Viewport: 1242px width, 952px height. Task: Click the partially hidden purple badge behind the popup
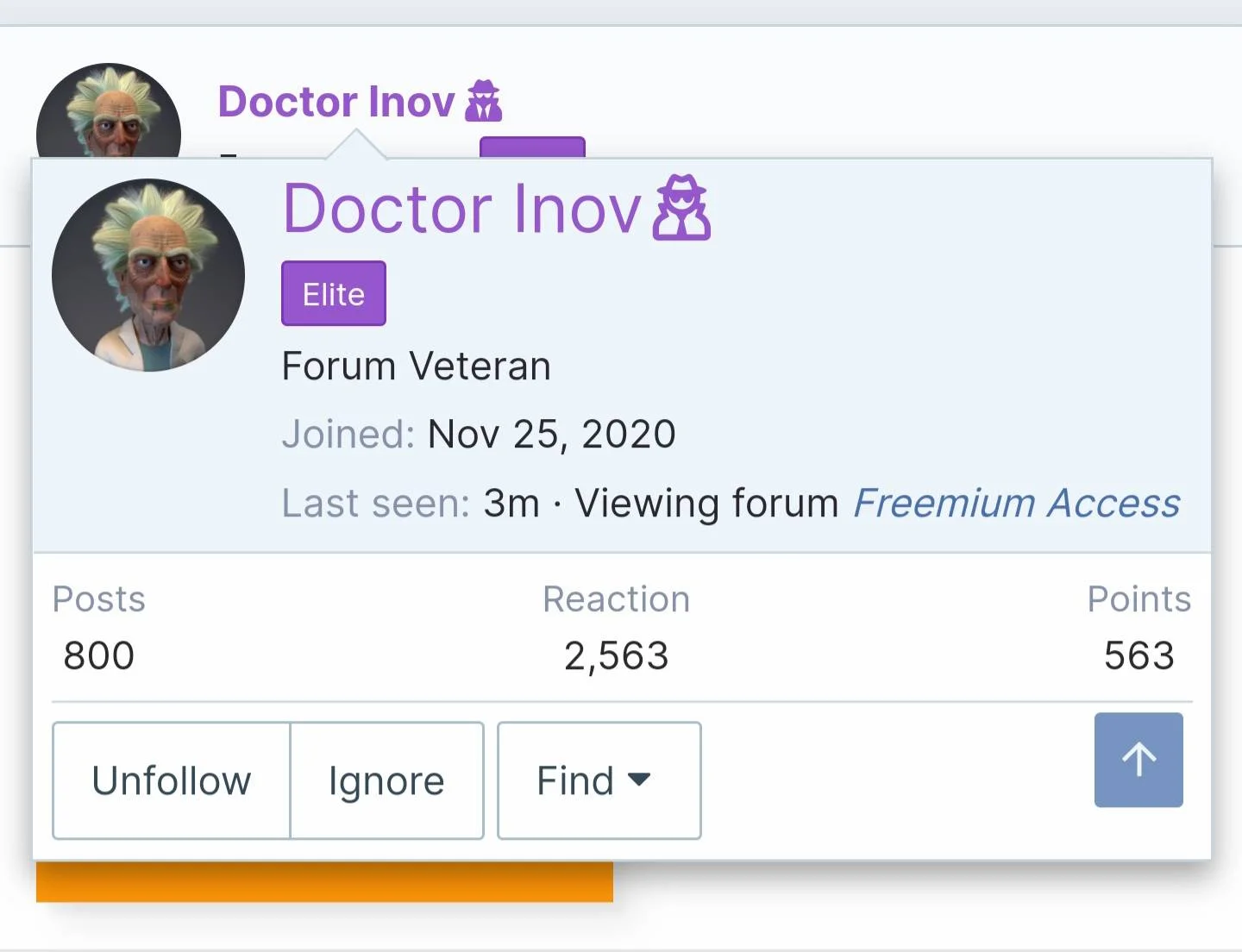click(532, 147)
